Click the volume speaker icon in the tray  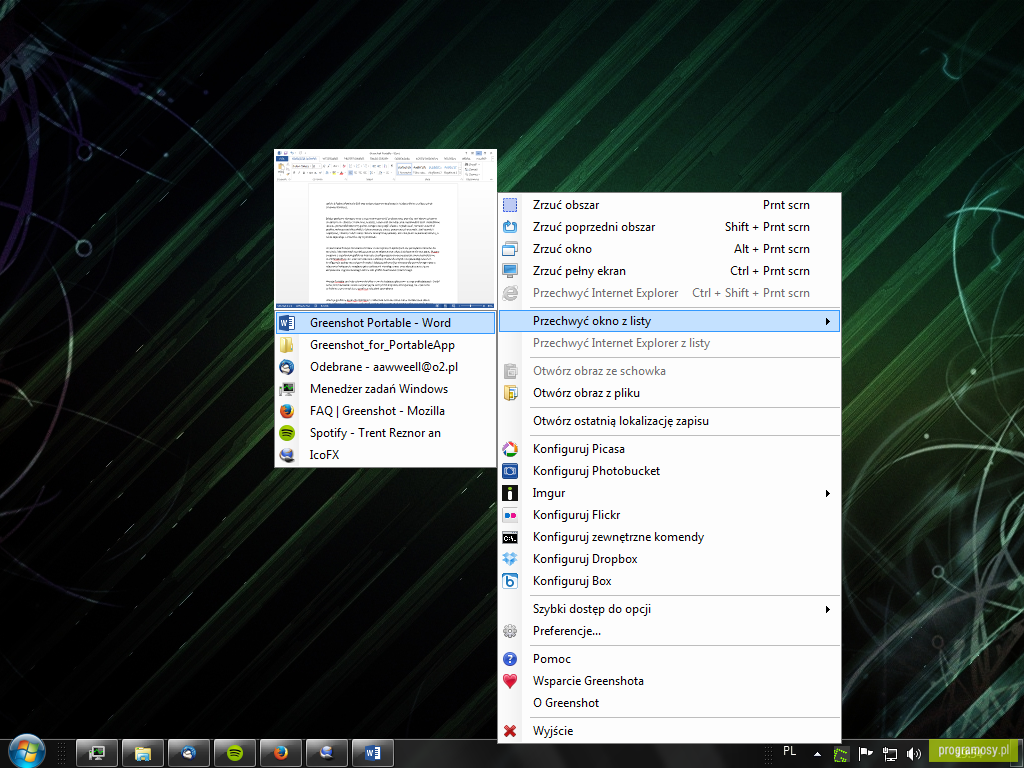coord(914,754)
